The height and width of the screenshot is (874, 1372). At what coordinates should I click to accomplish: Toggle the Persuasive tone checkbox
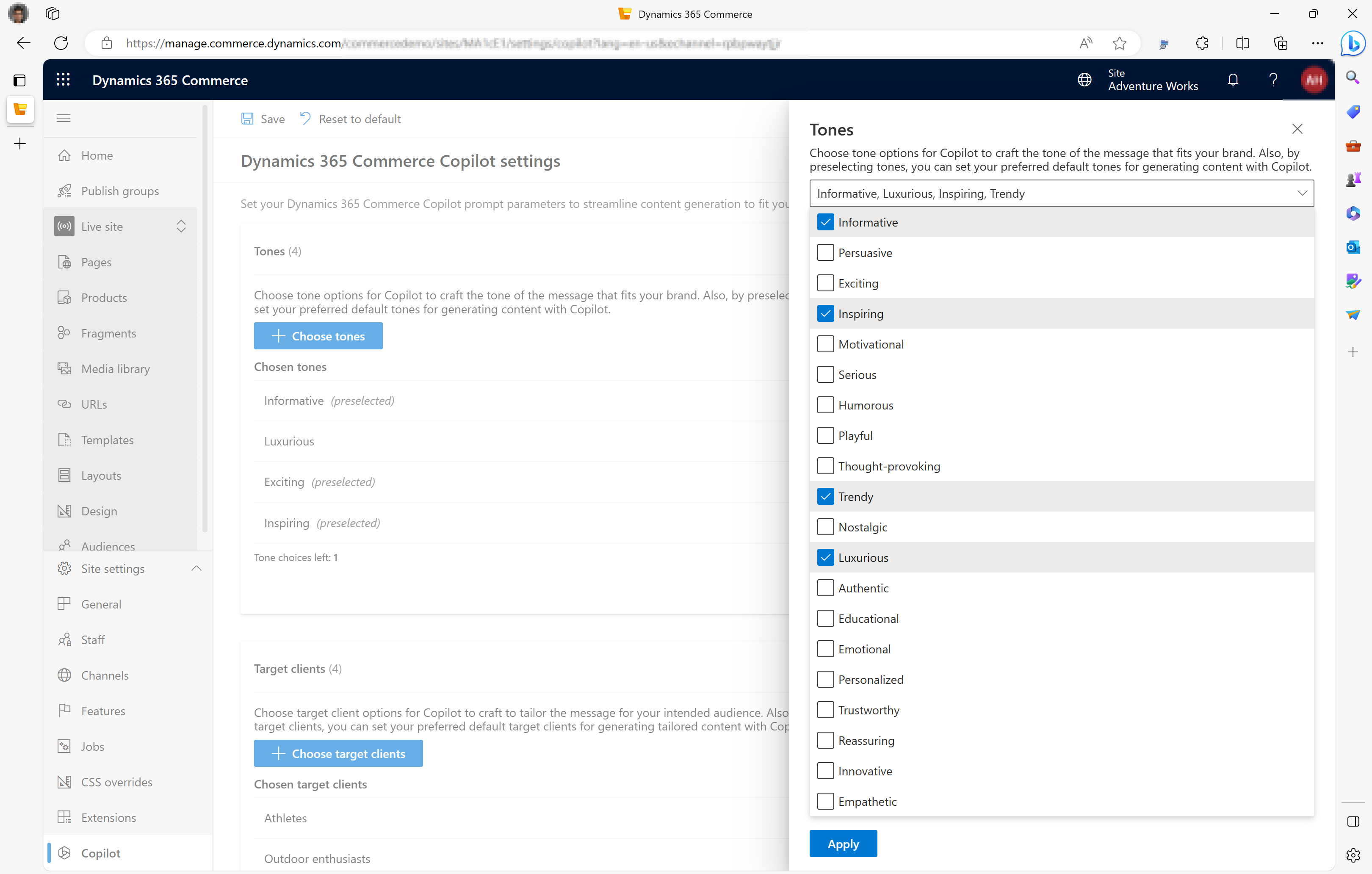coord(825,252)
